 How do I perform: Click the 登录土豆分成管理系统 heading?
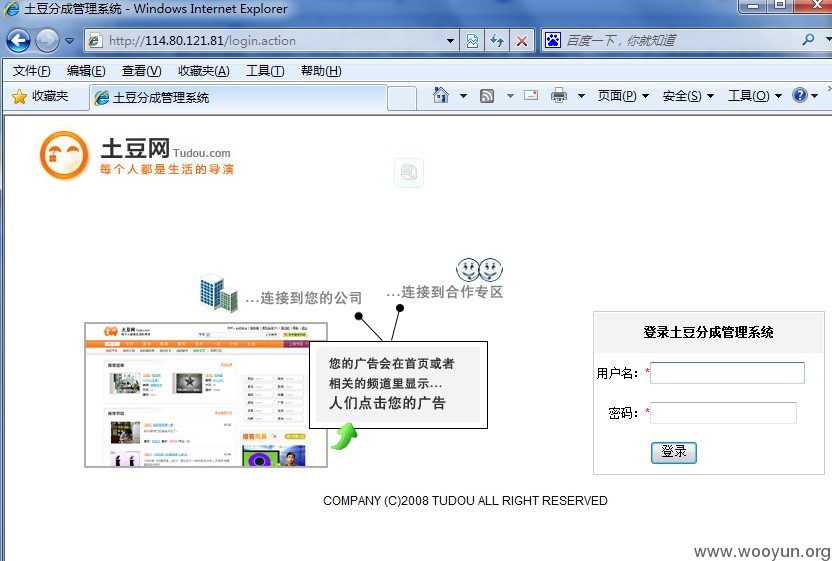[708, 332]
